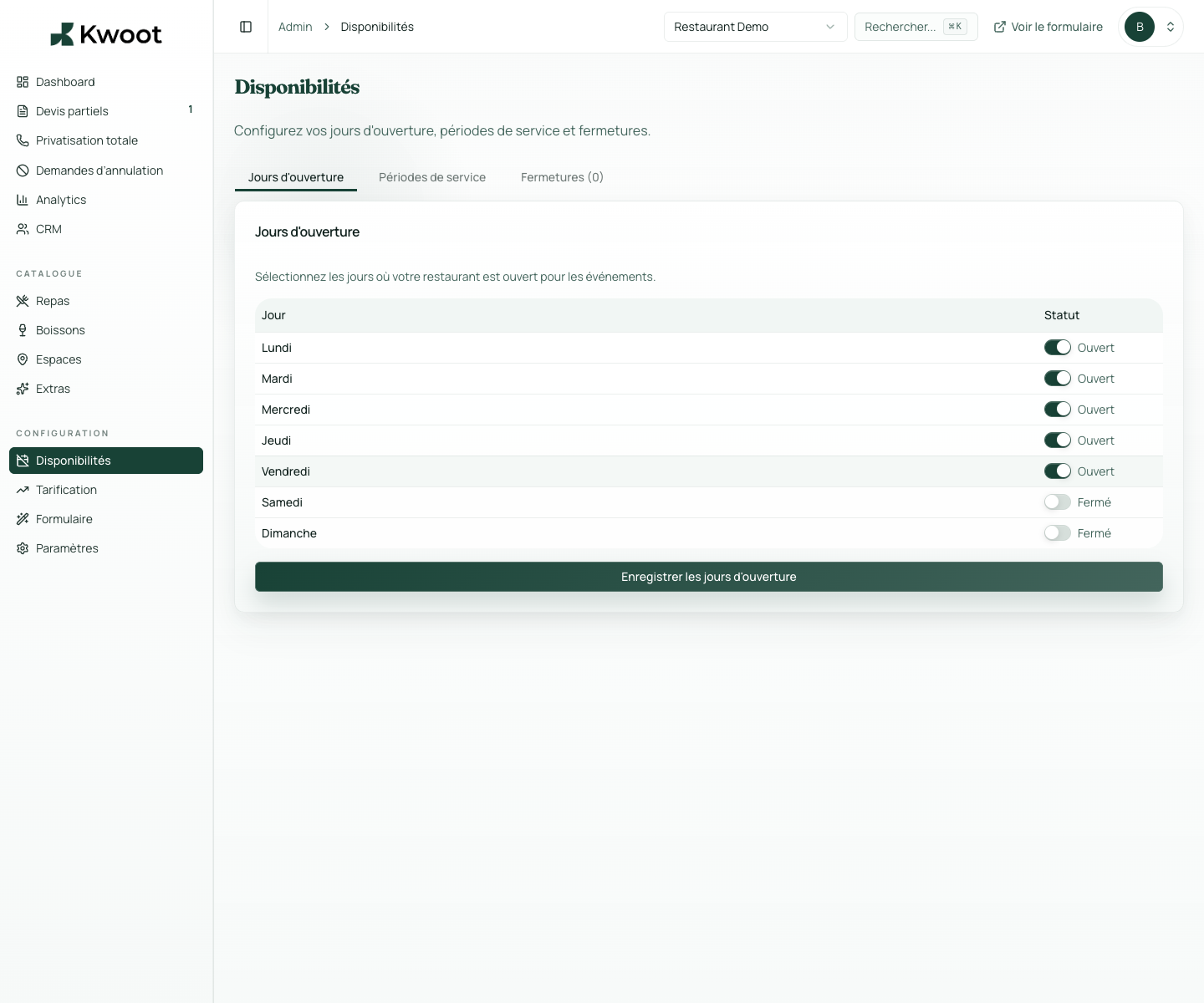This screenshot has height=1003, width=1204.
Task: Click the CRM people icon
Action: (x=23, y=229)
